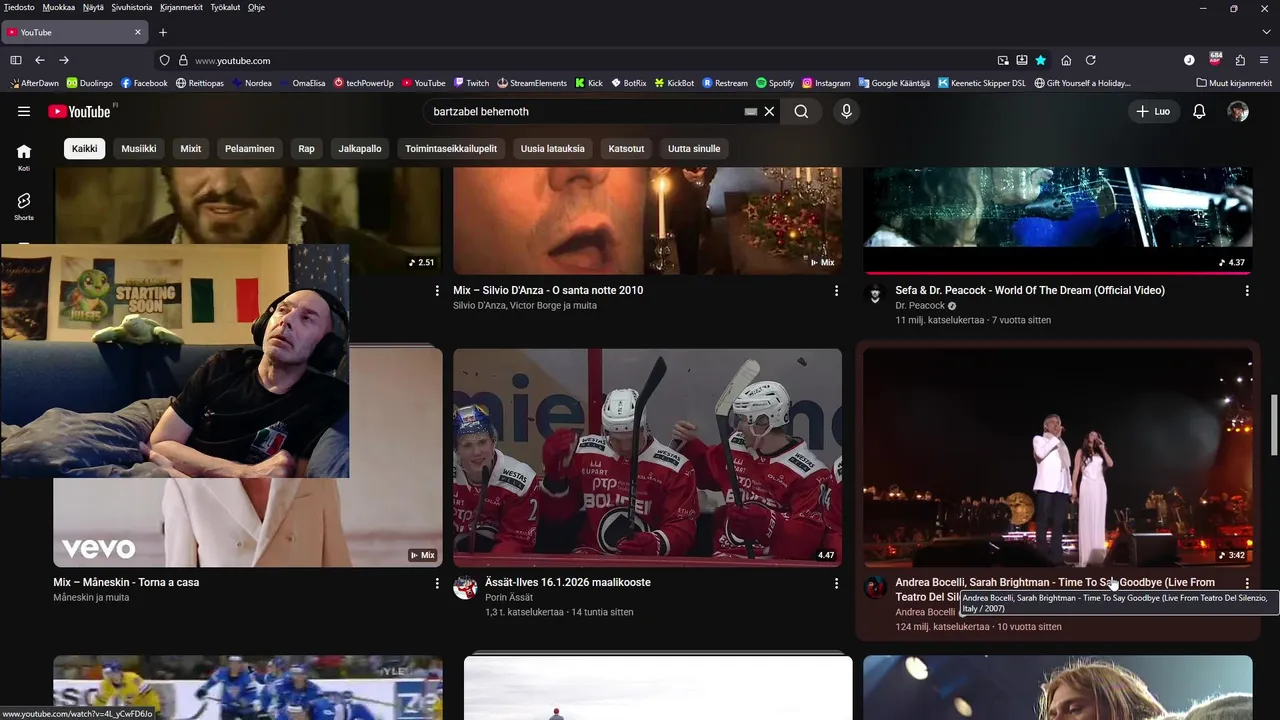Open options for Måneskin Torna a casa mix

pos(436,582)
